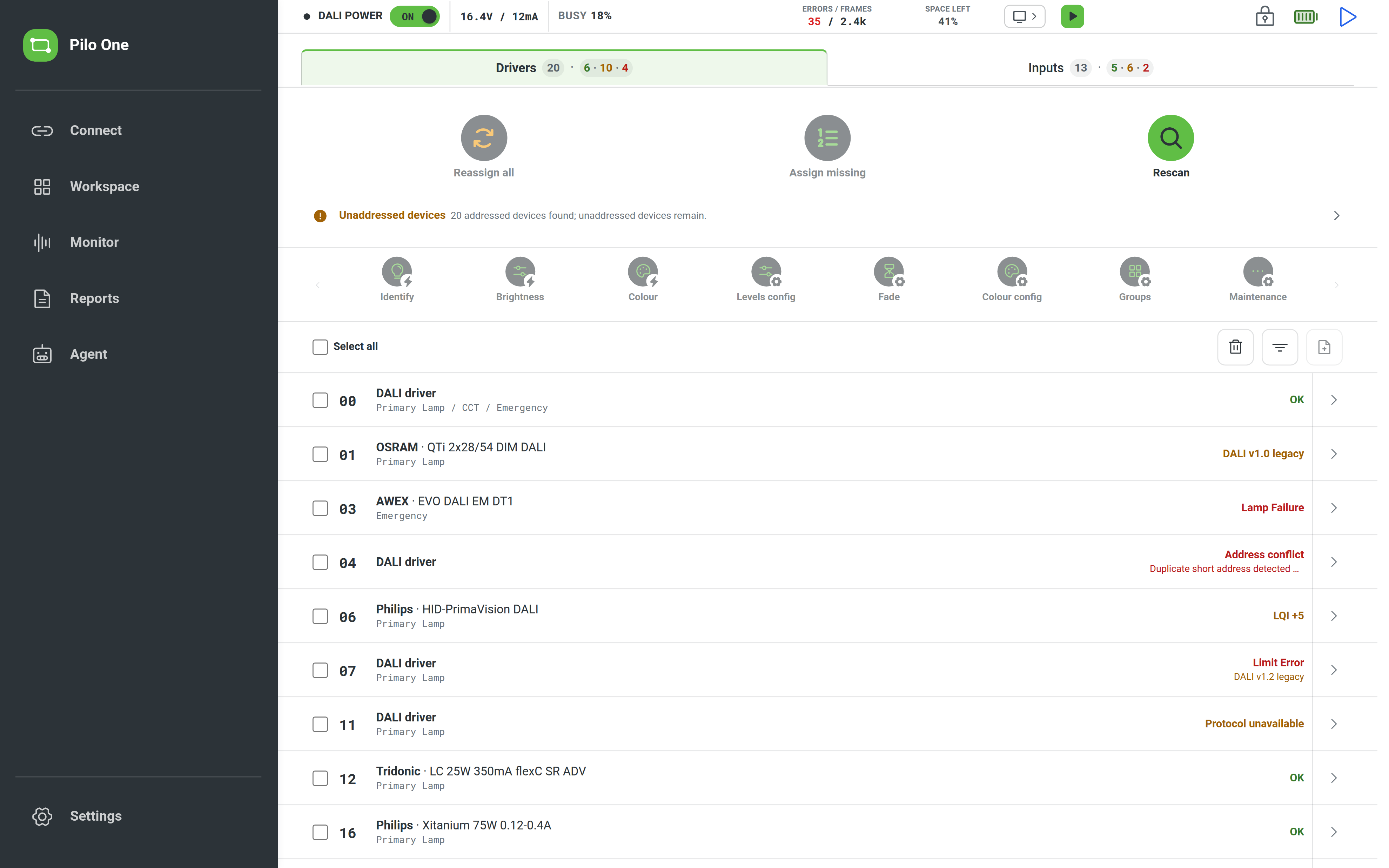1389x868 pixels.
Task: Check the Select all checkbox
Action: [320, 347]
